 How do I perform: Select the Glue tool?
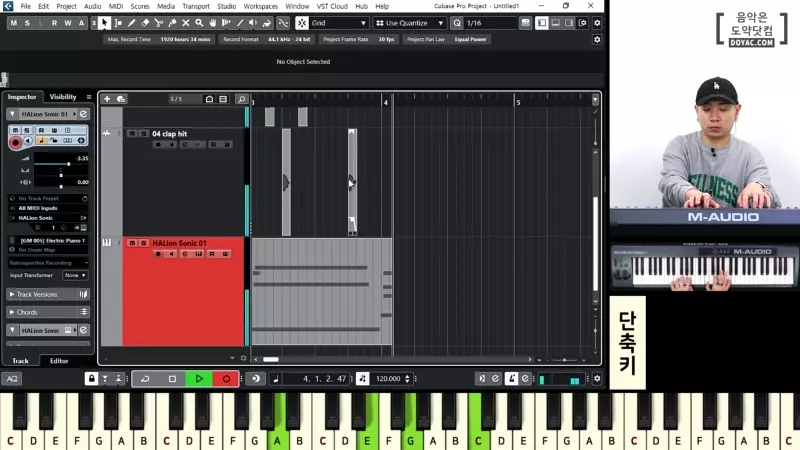point(172,23)
